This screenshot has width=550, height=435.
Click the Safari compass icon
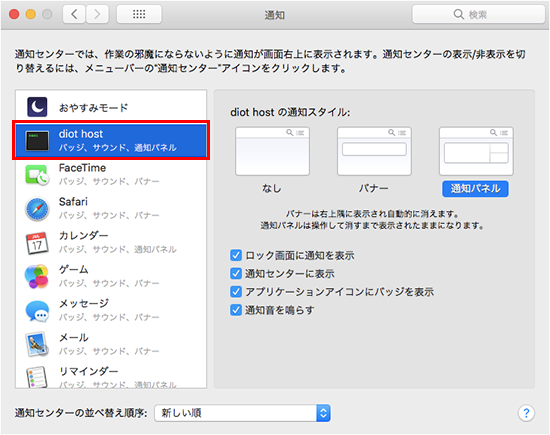coord(37,208)
